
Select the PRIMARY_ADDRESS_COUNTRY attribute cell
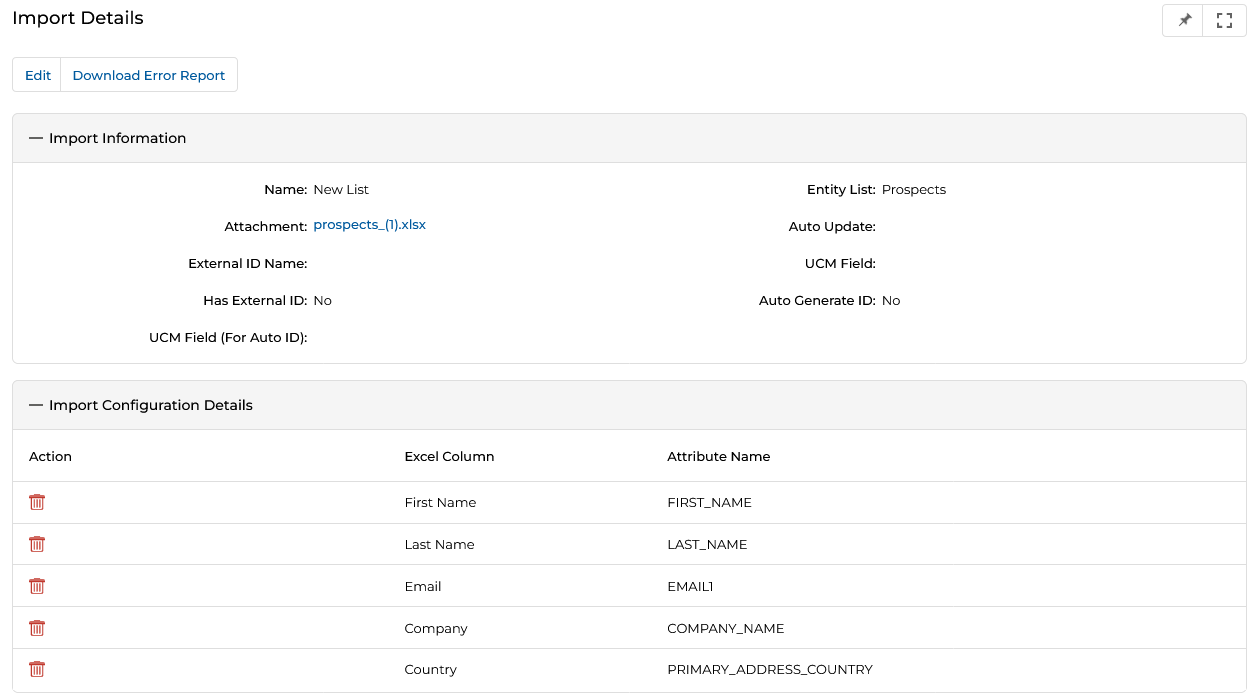(770, 669)
